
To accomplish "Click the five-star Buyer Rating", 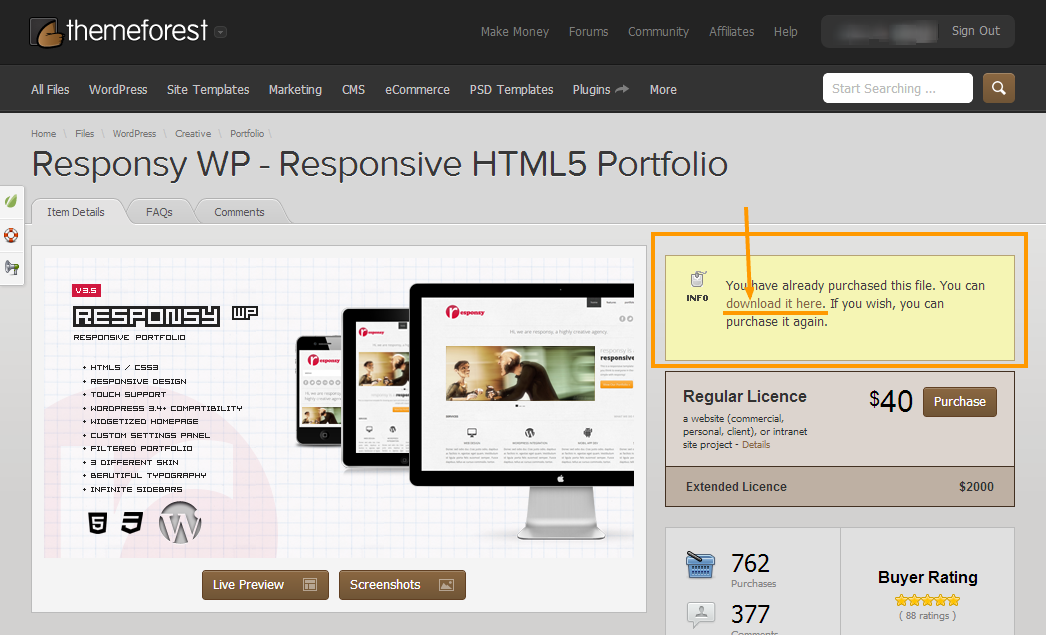I will pos(927,600).
